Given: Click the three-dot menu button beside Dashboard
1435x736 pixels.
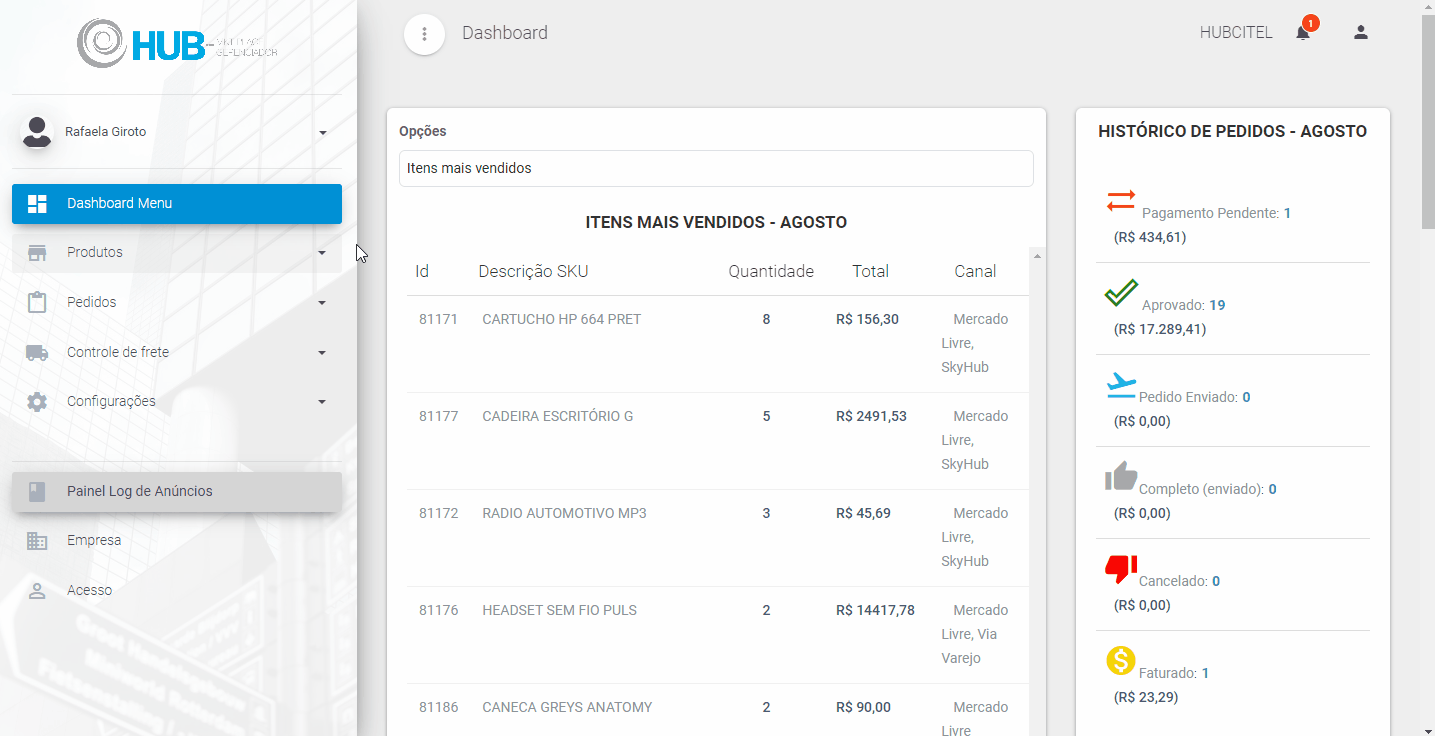Looking at the screenshot, I should tap(424, 34).
